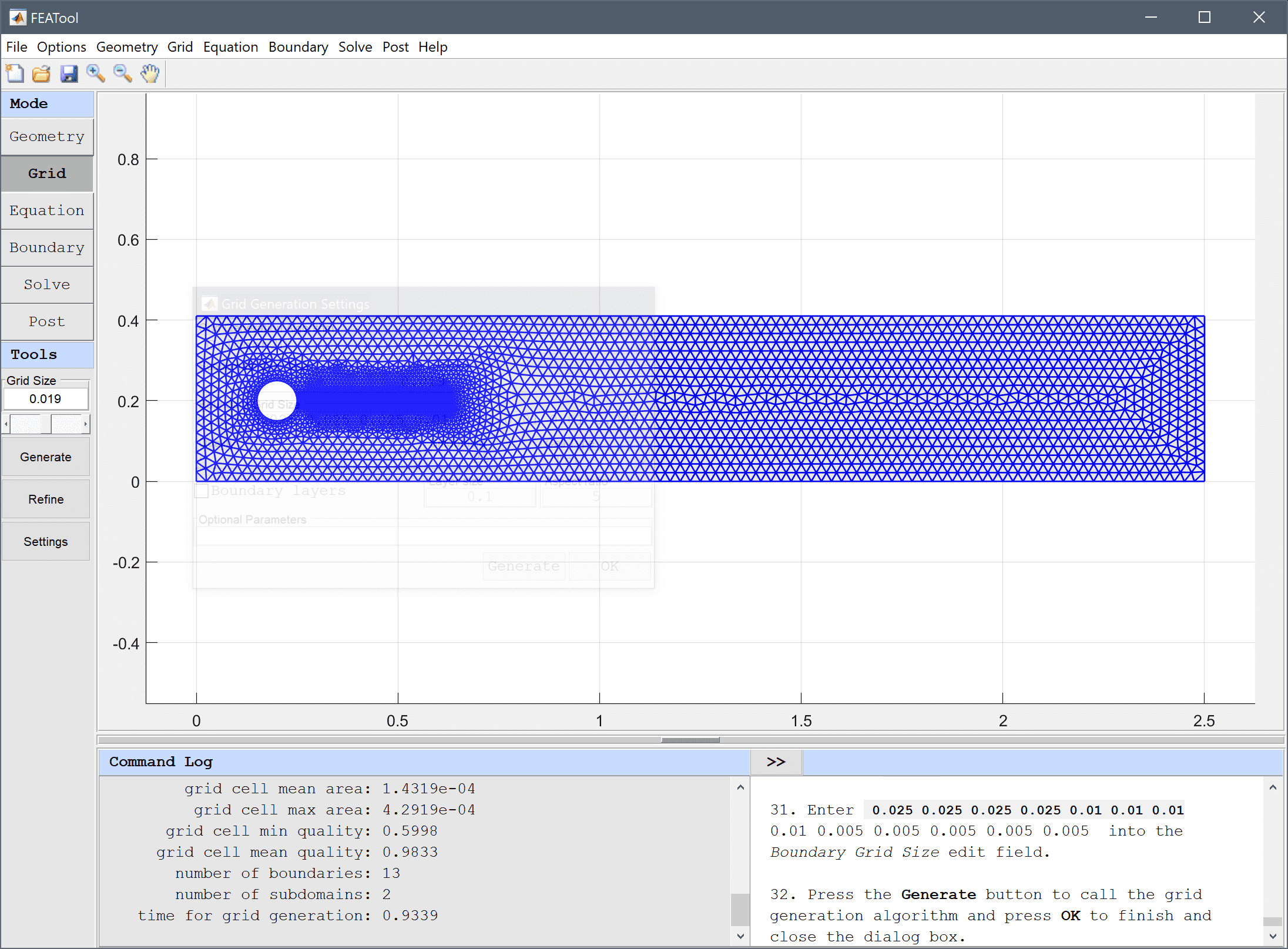The height and width of the screenshot is (949, 1288).
Task: Click the Command Log scroll up arrow
Action: click(740, 787)
